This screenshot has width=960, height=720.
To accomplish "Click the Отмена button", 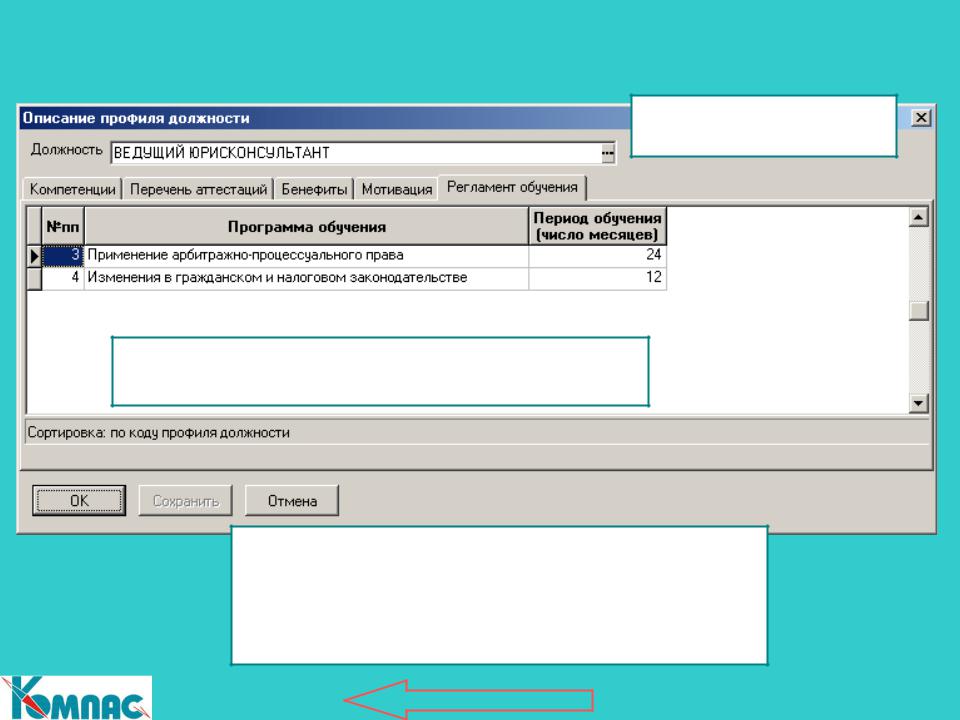I will (x=292, y=501).
